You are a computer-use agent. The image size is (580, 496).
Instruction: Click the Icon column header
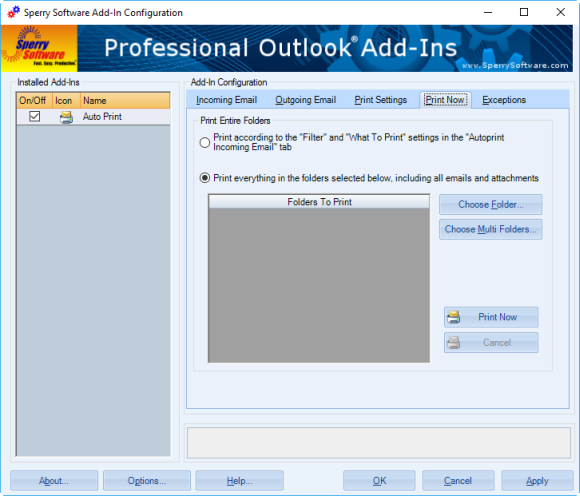[66, 101]
